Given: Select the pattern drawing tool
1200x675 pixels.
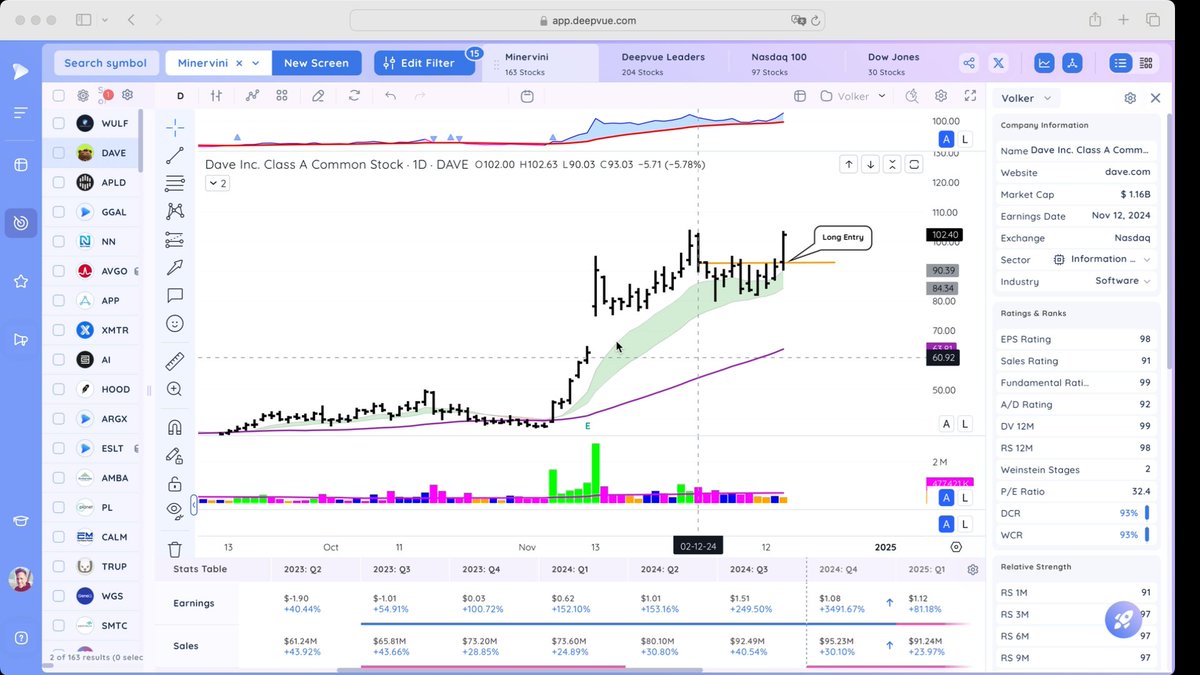Looking at the screenshot, I should (x=175, y=211).
